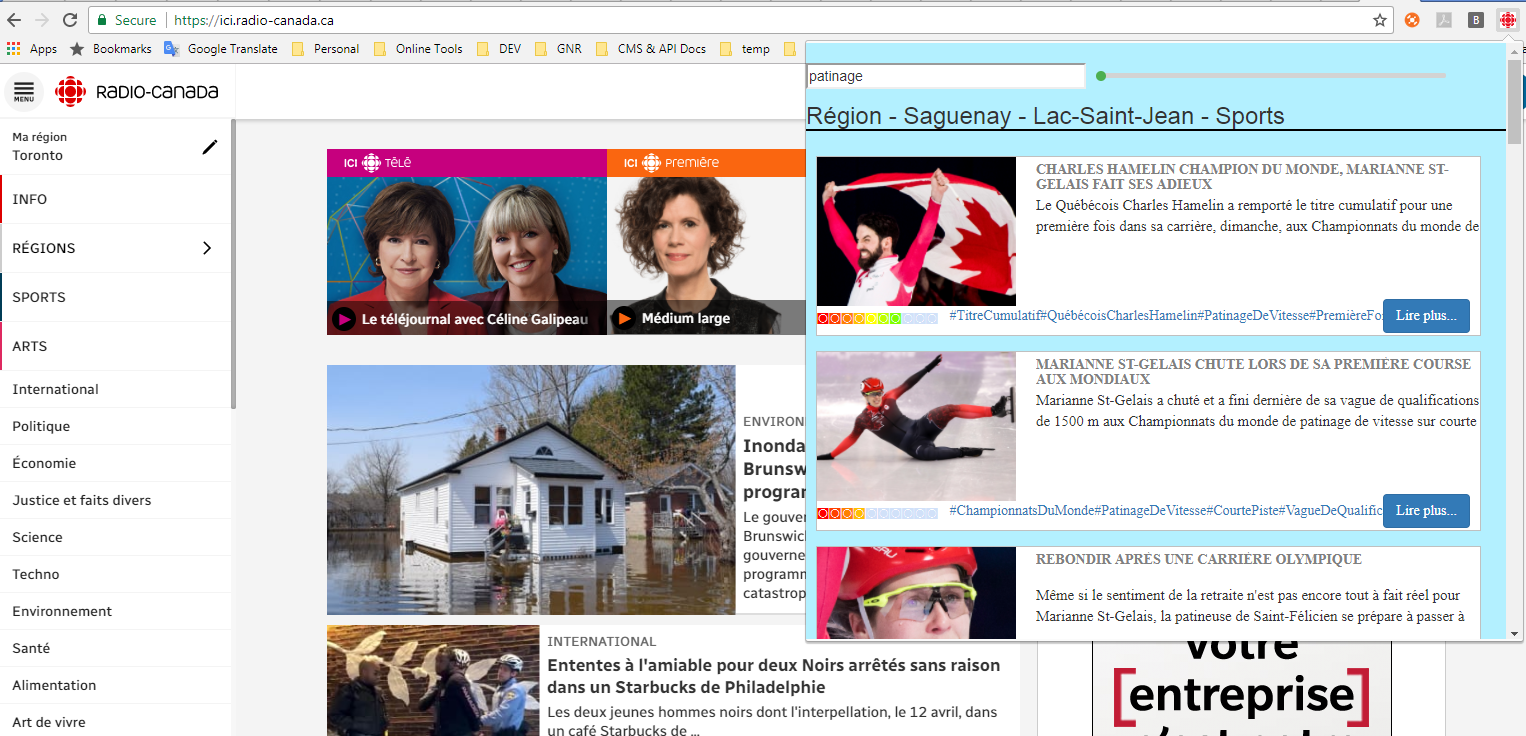The height and width of the screenshot is (736, 1526).
Task: Adjust the green slider in the popup
Action: coord(1101,75)
